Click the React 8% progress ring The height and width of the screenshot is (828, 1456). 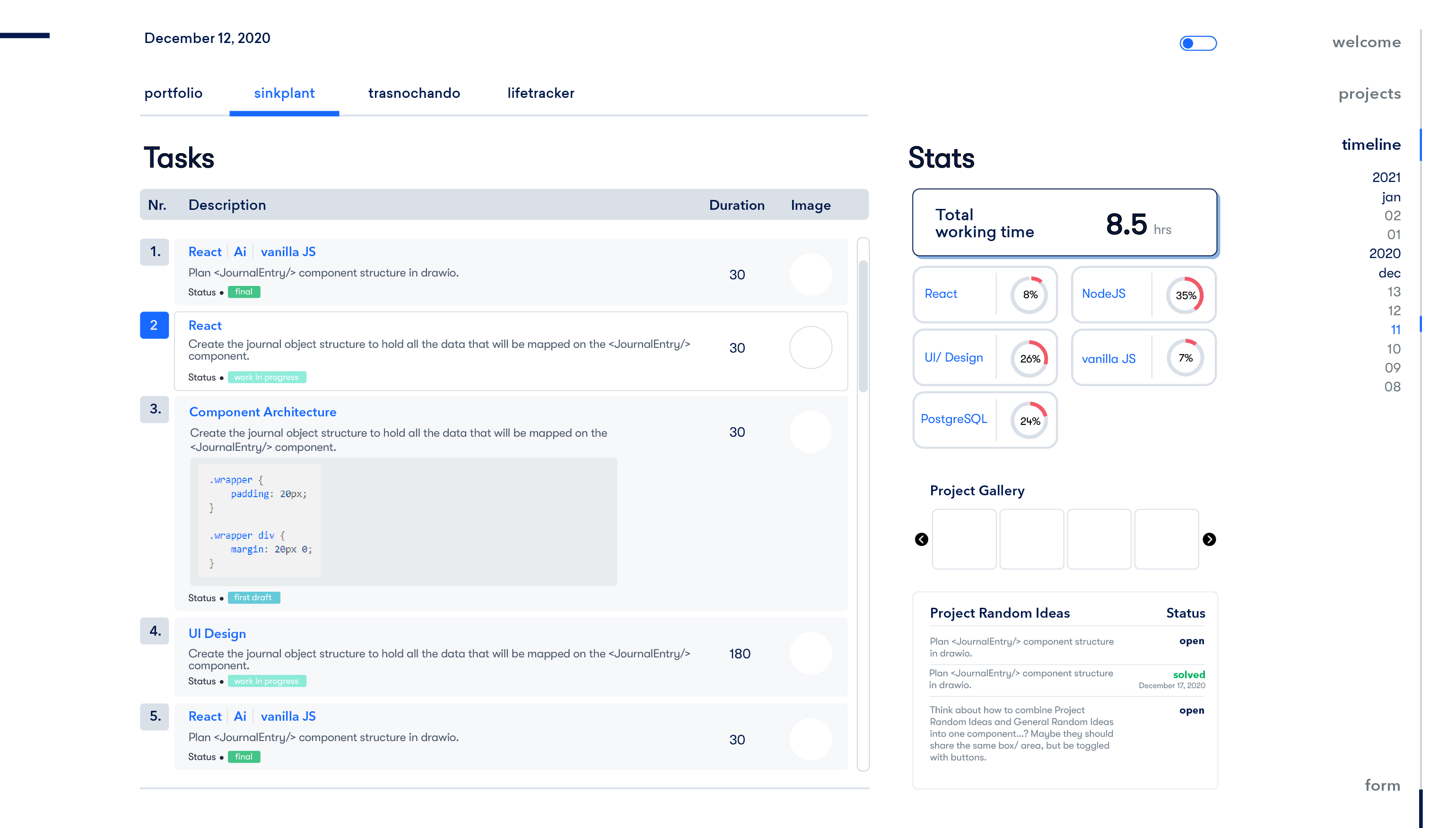1031,294
